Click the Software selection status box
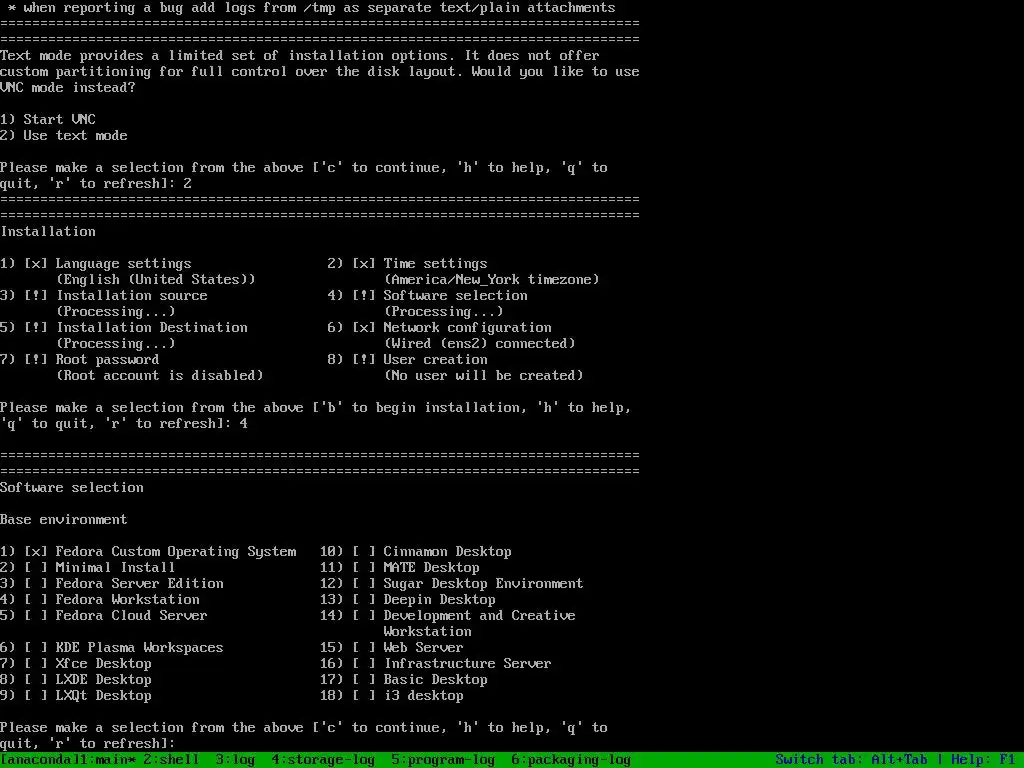This screenshot has width=1024, height=768. pos(364,296)
